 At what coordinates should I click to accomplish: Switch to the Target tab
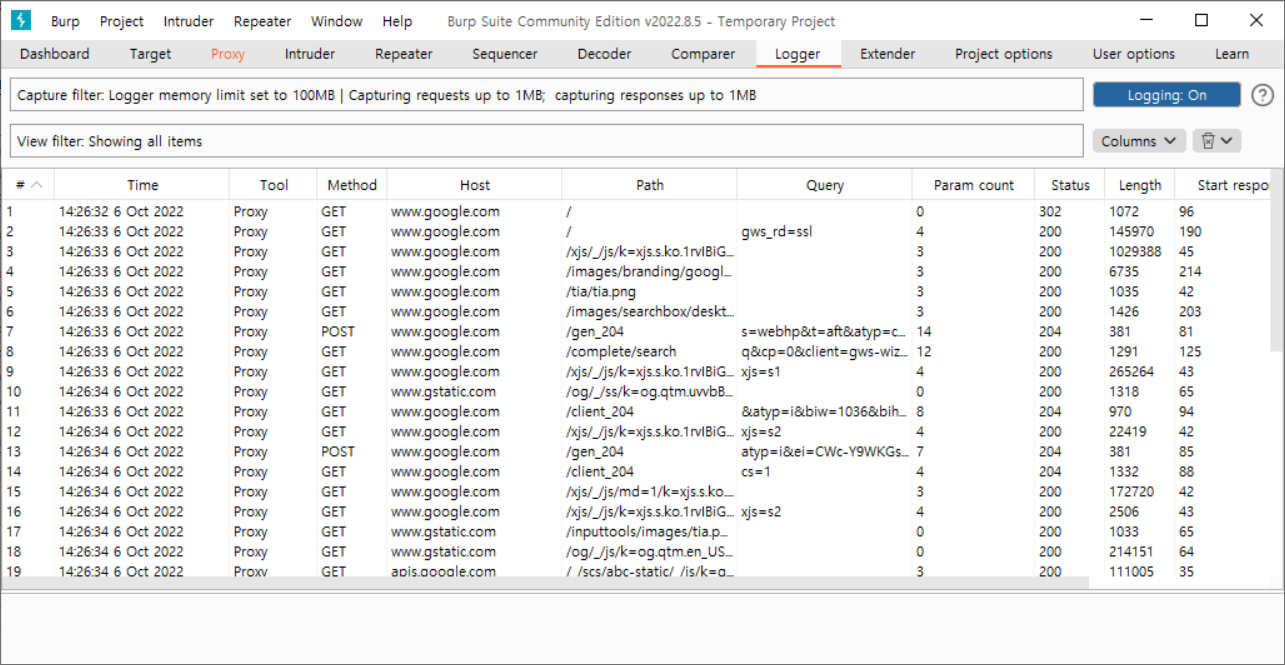(150, 54)
